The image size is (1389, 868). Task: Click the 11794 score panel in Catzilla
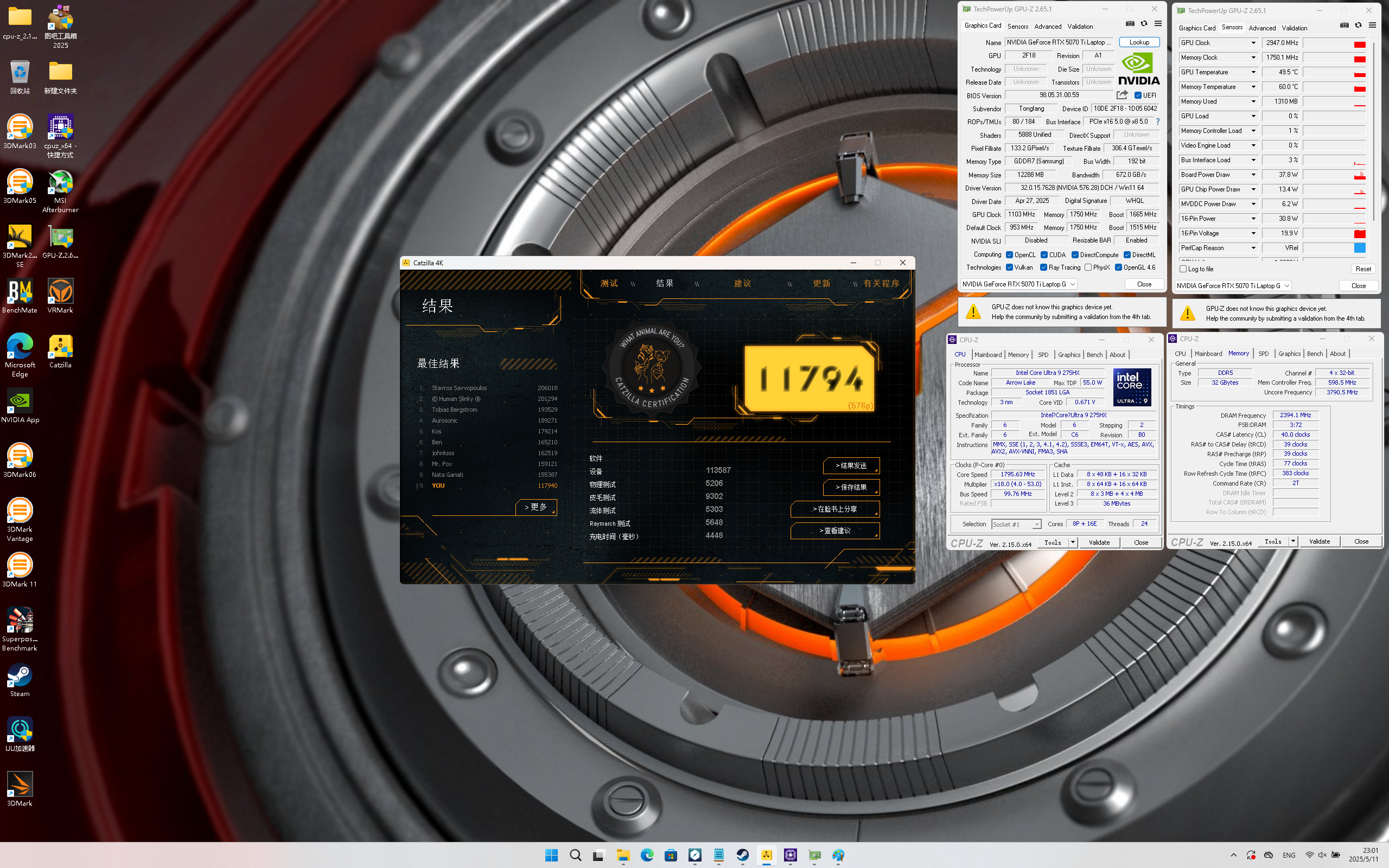[x=810, y=378]
